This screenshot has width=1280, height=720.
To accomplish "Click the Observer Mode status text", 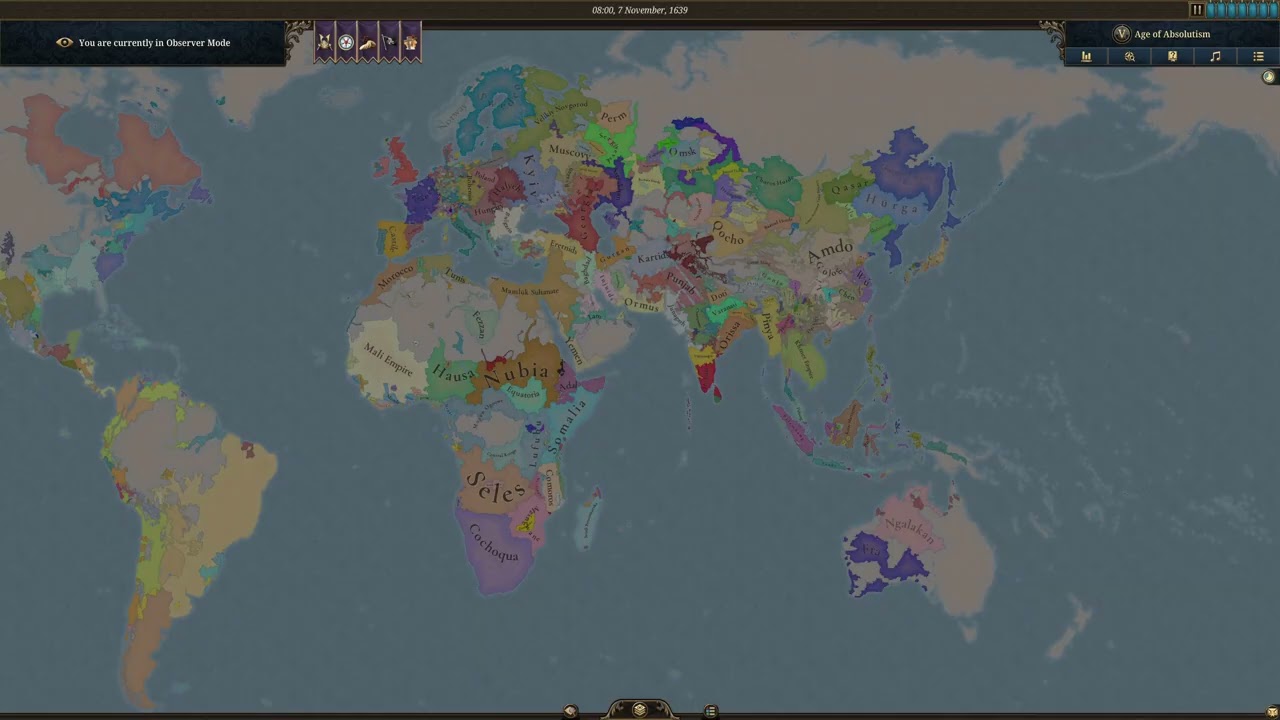I will (154, 43).
